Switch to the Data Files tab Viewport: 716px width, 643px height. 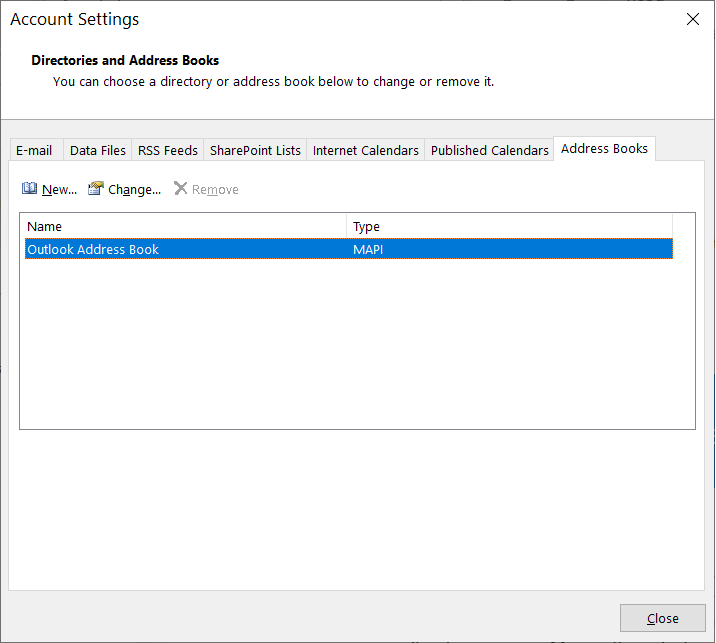pyautogui.click(x=98, y=150)
